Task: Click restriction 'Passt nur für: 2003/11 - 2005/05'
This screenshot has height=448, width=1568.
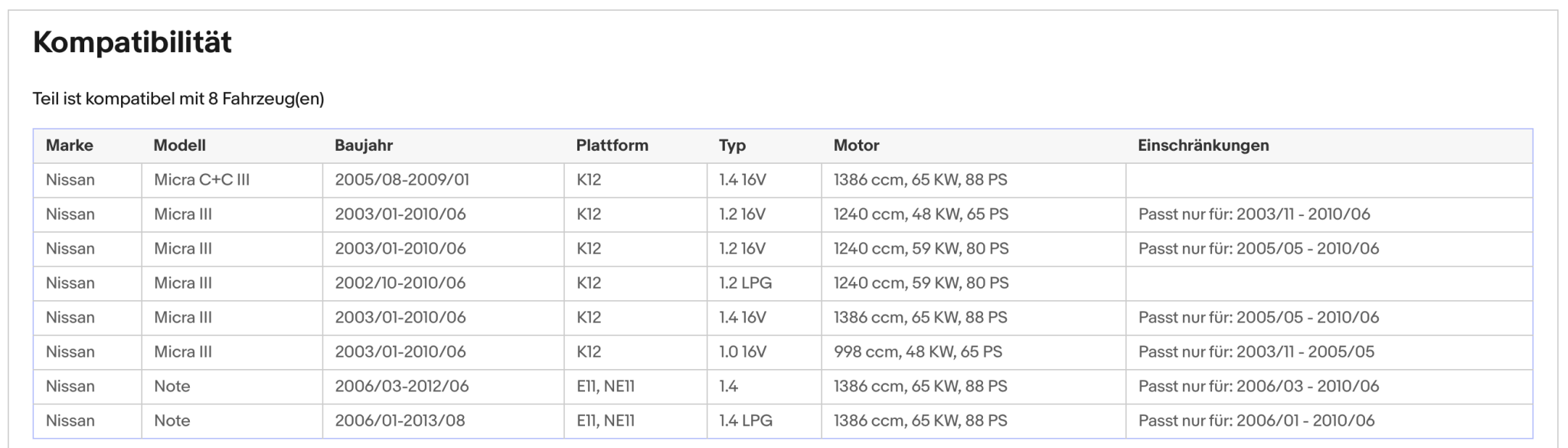Action: click(x=1256, y=352)
